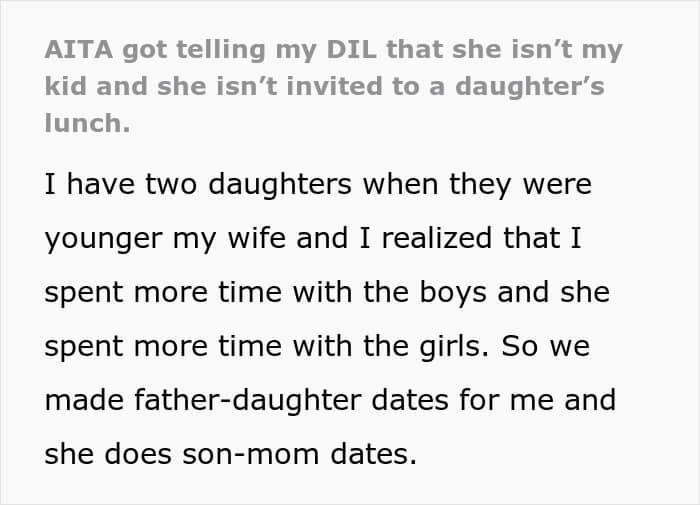Click the word "wife" in the body text
The height and width of the screenshot is (505, 700).
pyautogui.click(x=256, y=237)
